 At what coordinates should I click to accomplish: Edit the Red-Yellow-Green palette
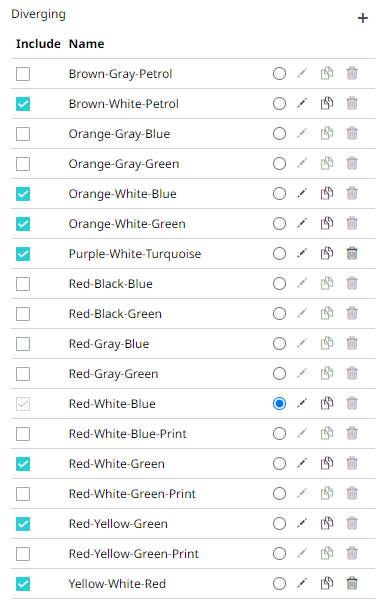302,524
